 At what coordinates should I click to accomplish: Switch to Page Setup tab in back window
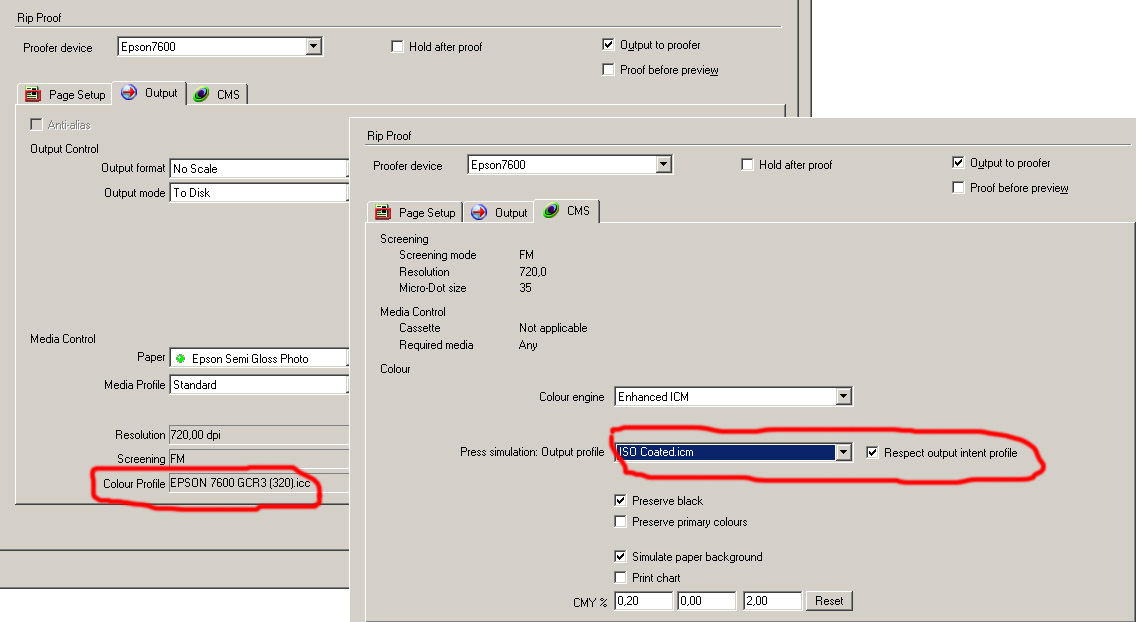(x=65, y=94)
